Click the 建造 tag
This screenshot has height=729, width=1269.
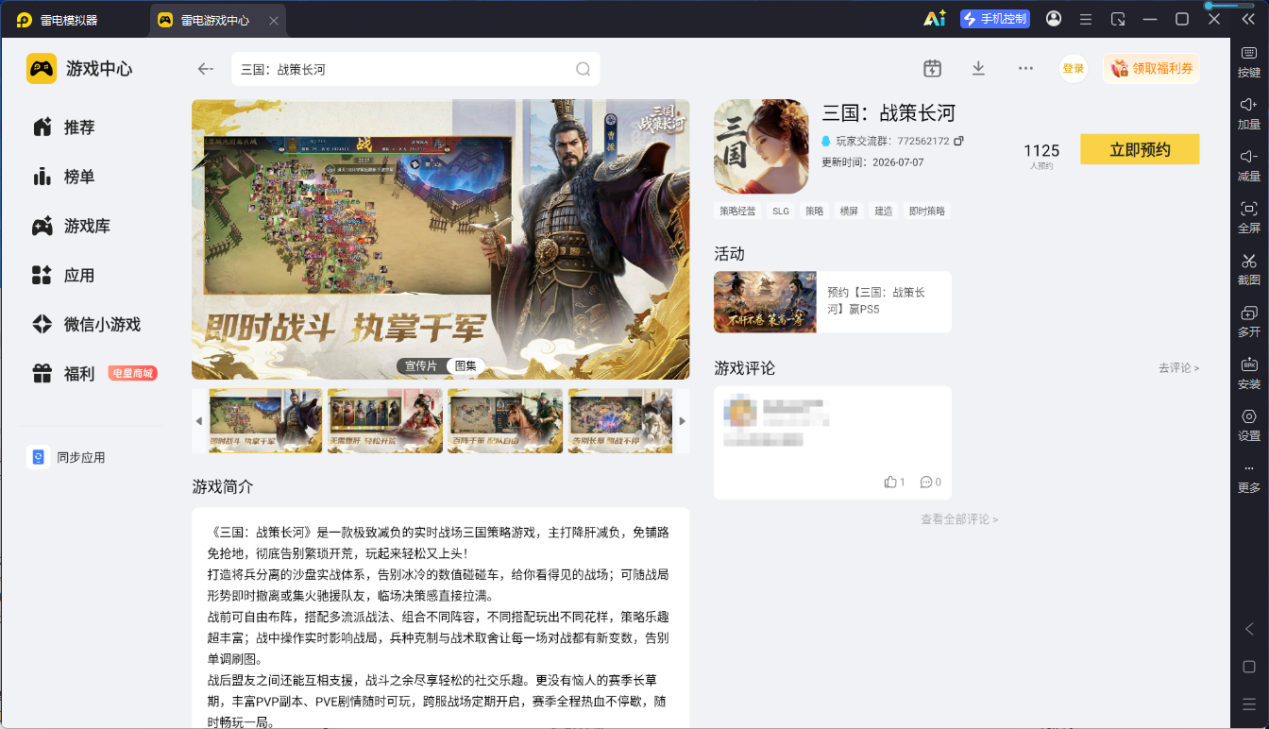[883, 211]
